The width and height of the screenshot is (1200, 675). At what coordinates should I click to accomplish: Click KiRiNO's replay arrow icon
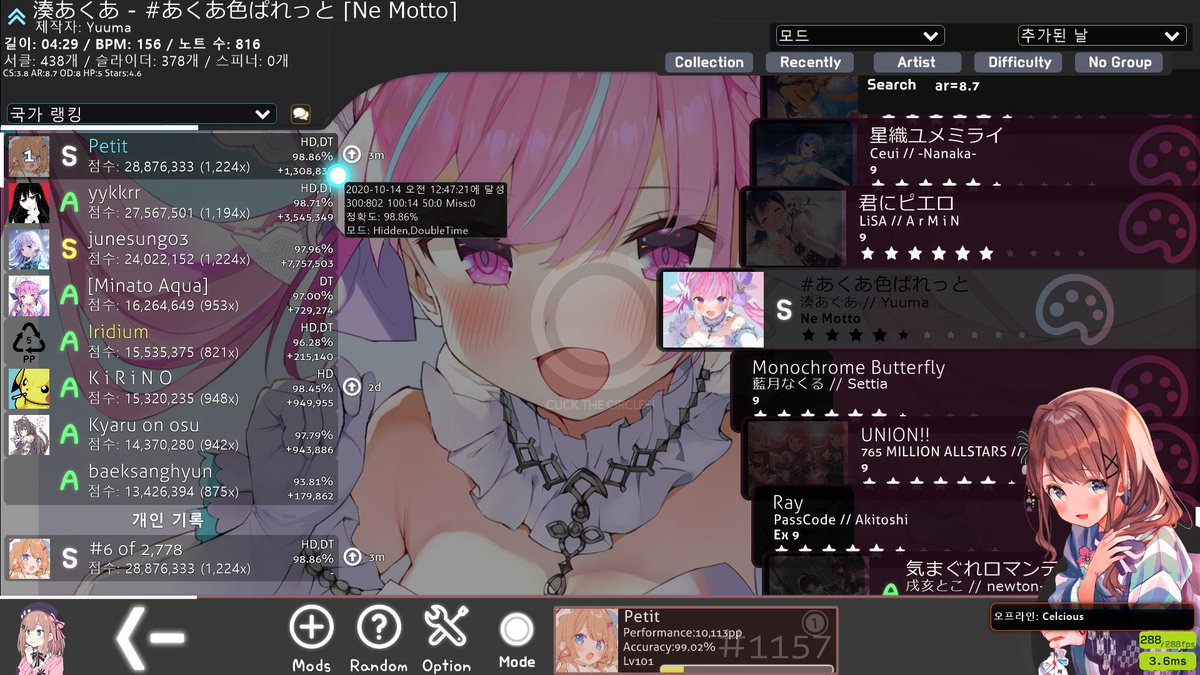351,386
